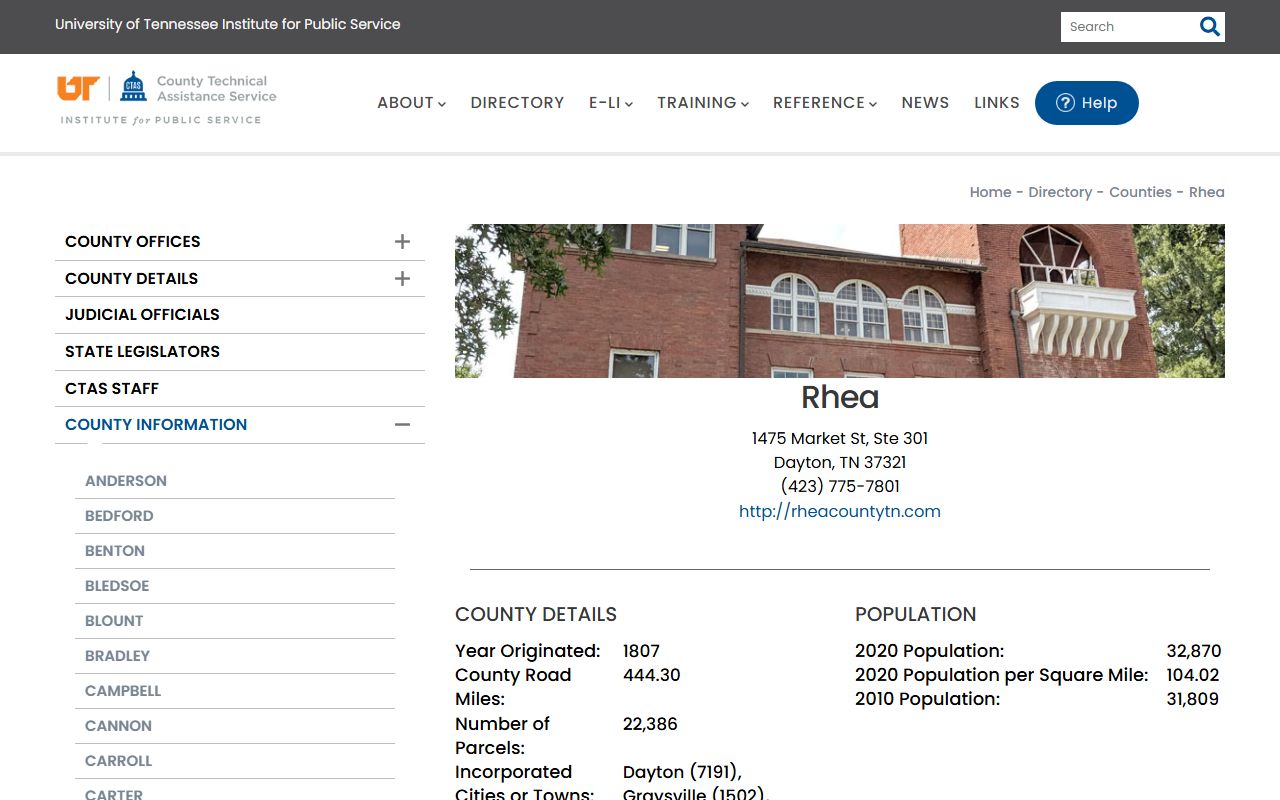The image size is (1280, 800).
Task: Click the population density value 104.02
Action: [1193, 675]
